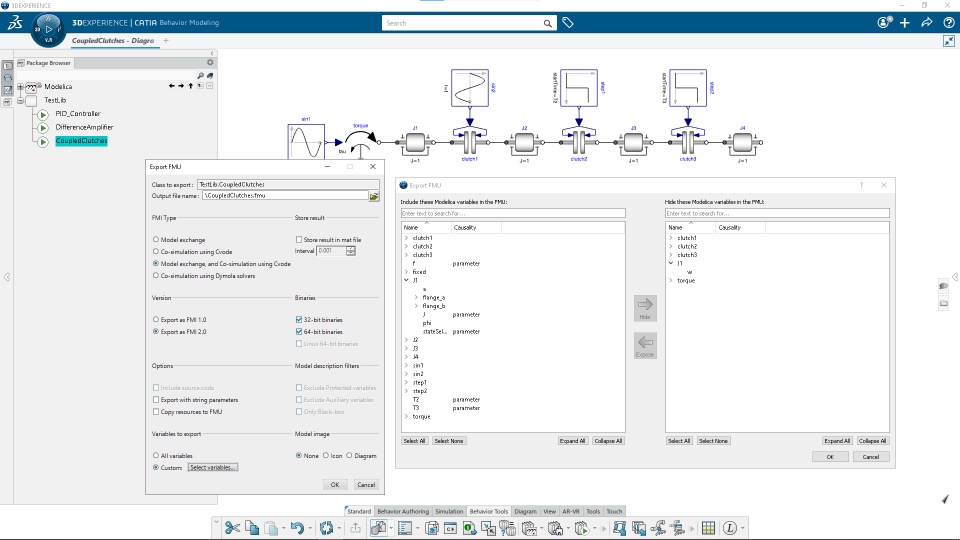Enable Copy resources to FMU
The height and width of the screenshot is (540, 960).
156,412
